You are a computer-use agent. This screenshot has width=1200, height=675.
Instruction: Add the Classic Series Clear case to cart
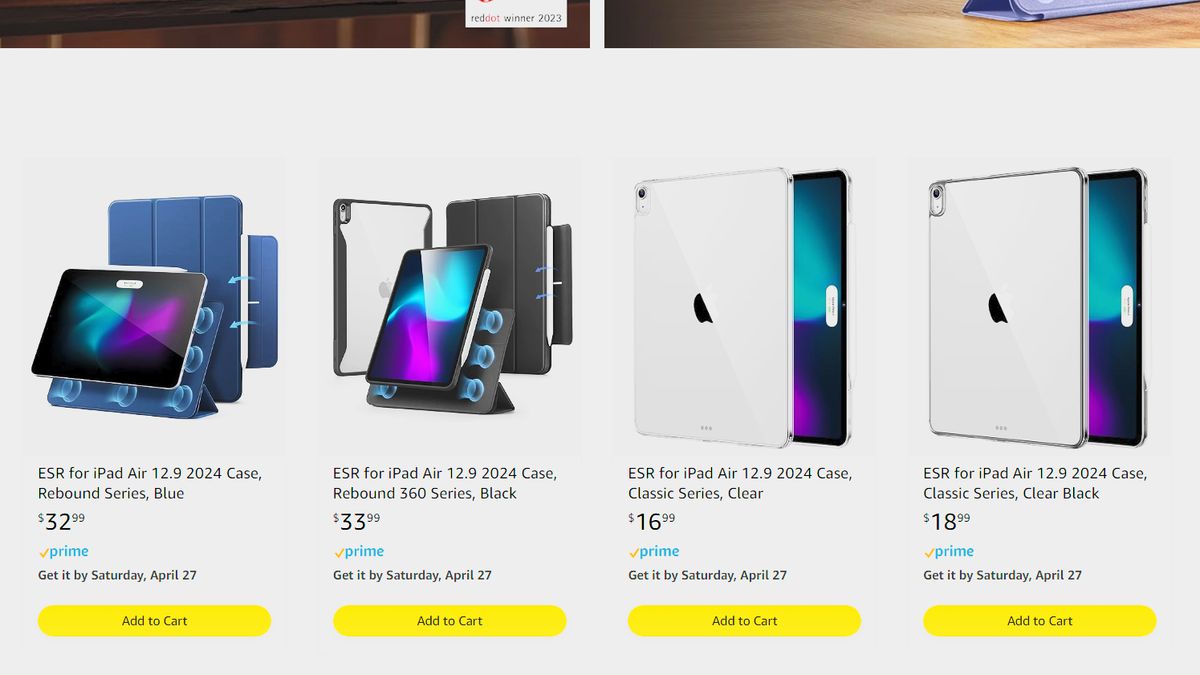click(744, 621)
